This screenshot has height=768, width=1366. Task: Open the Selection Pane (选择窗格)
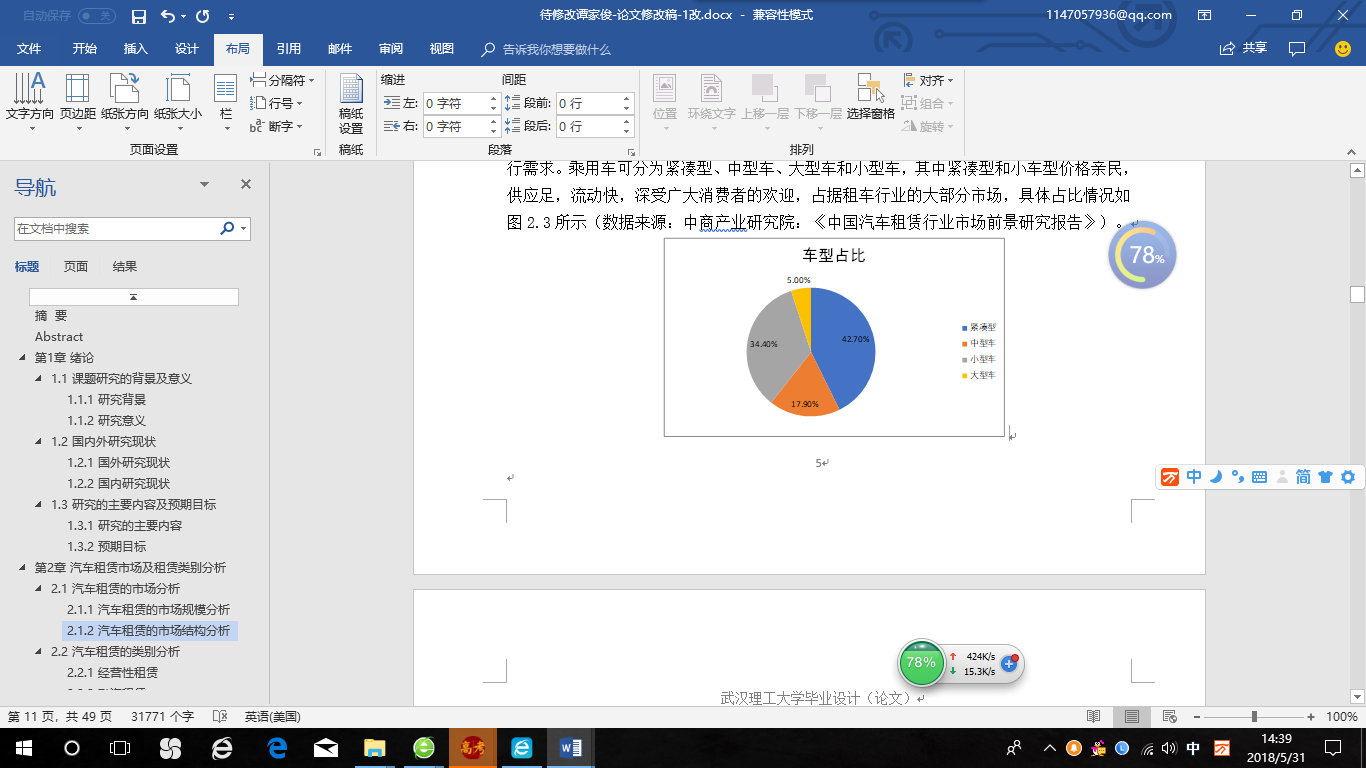(870, 97)
